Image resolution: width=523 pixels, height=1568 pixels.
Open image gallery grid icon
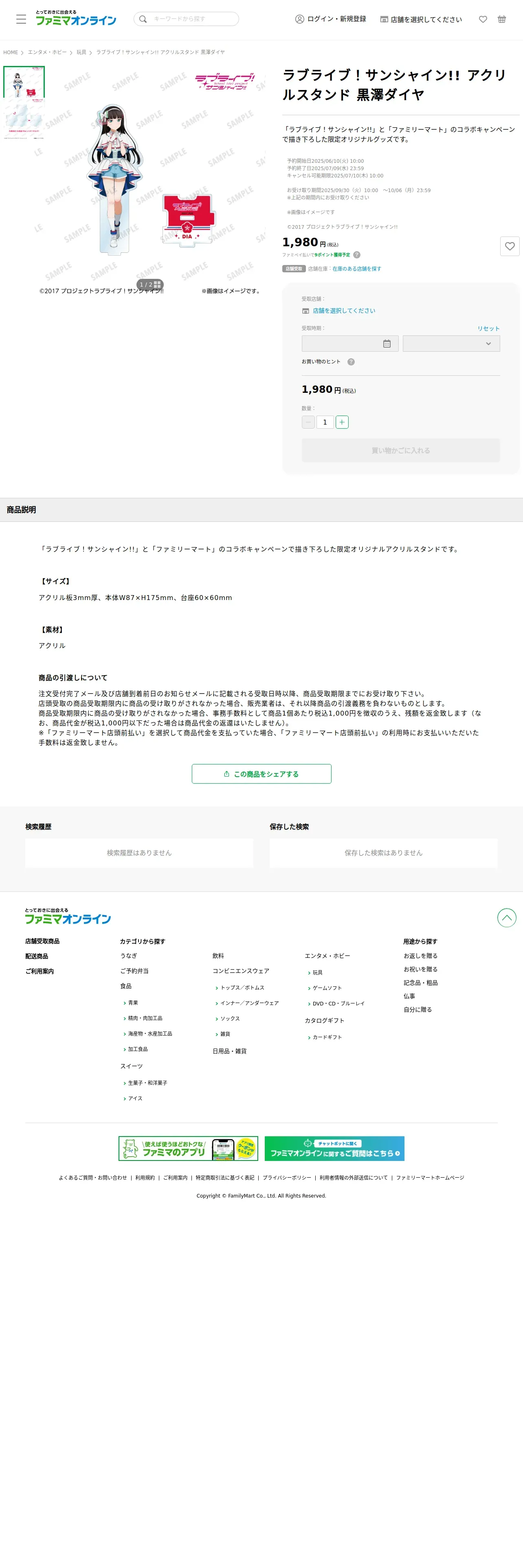158,284
